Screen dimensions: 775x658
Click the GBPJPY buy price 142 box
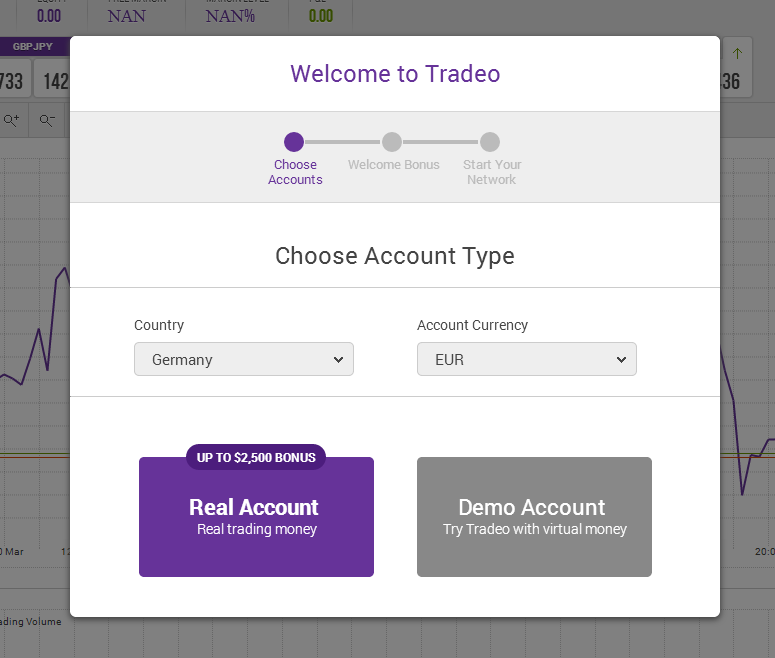[x=55, y=81]
